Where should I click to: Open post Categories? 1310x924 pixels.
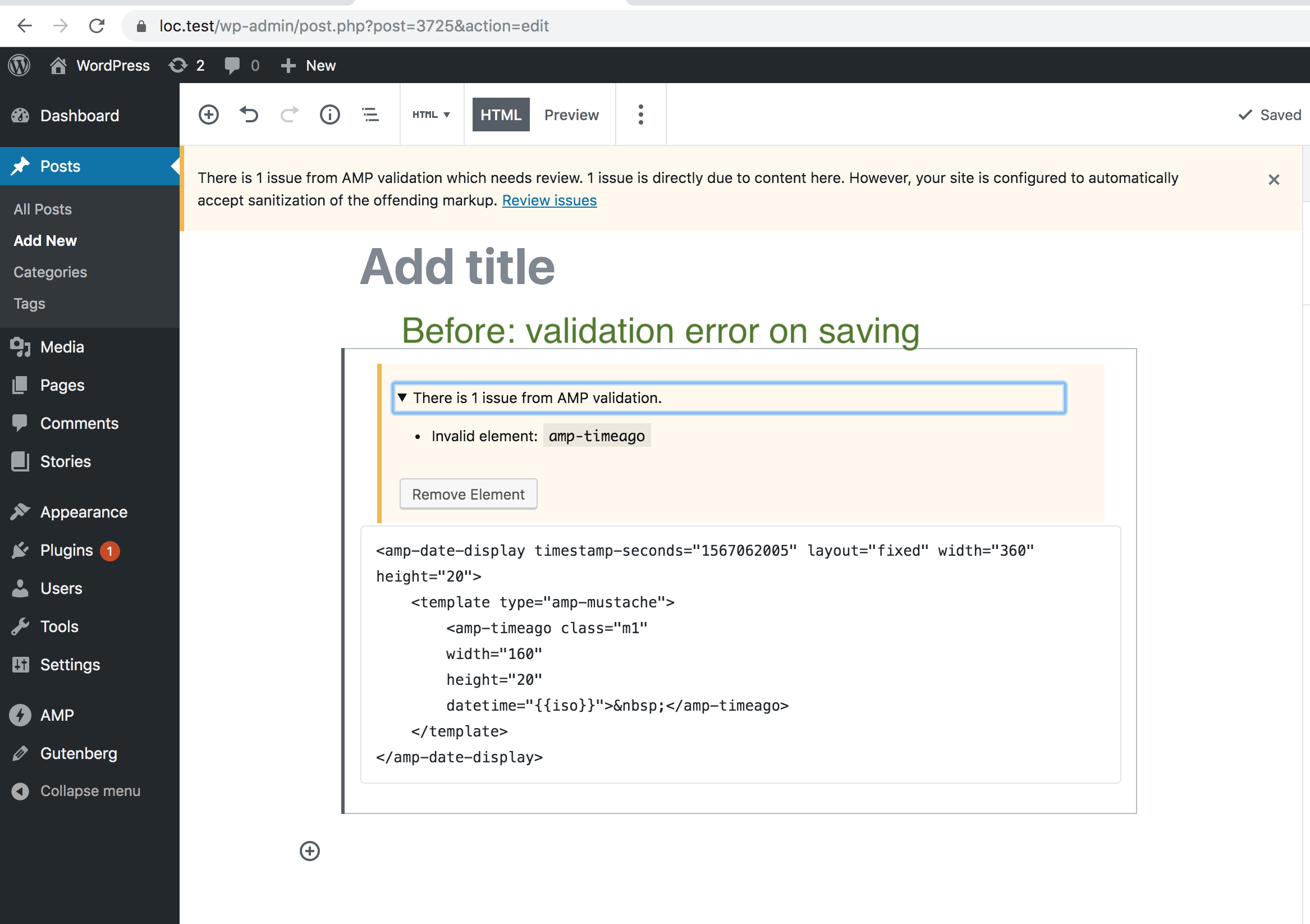[x=50, y=272]
